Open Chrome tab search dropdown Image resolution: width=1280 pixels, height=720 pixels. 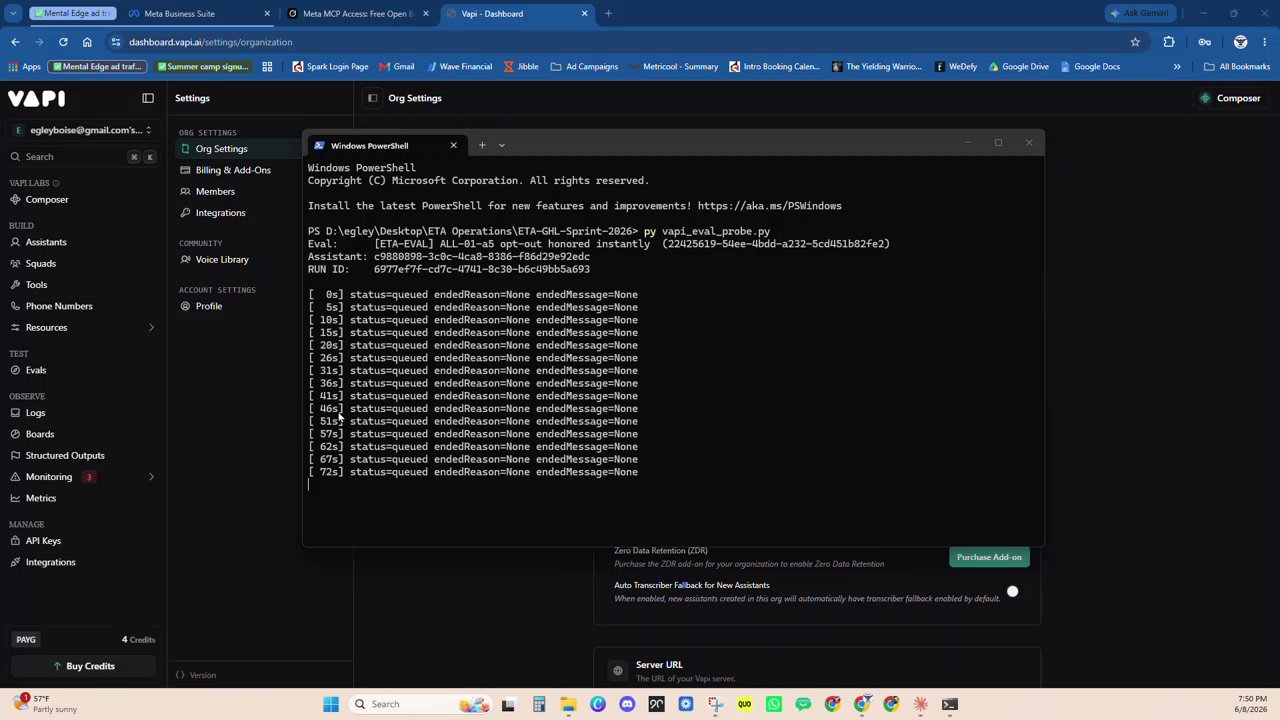tap(13, 14)
